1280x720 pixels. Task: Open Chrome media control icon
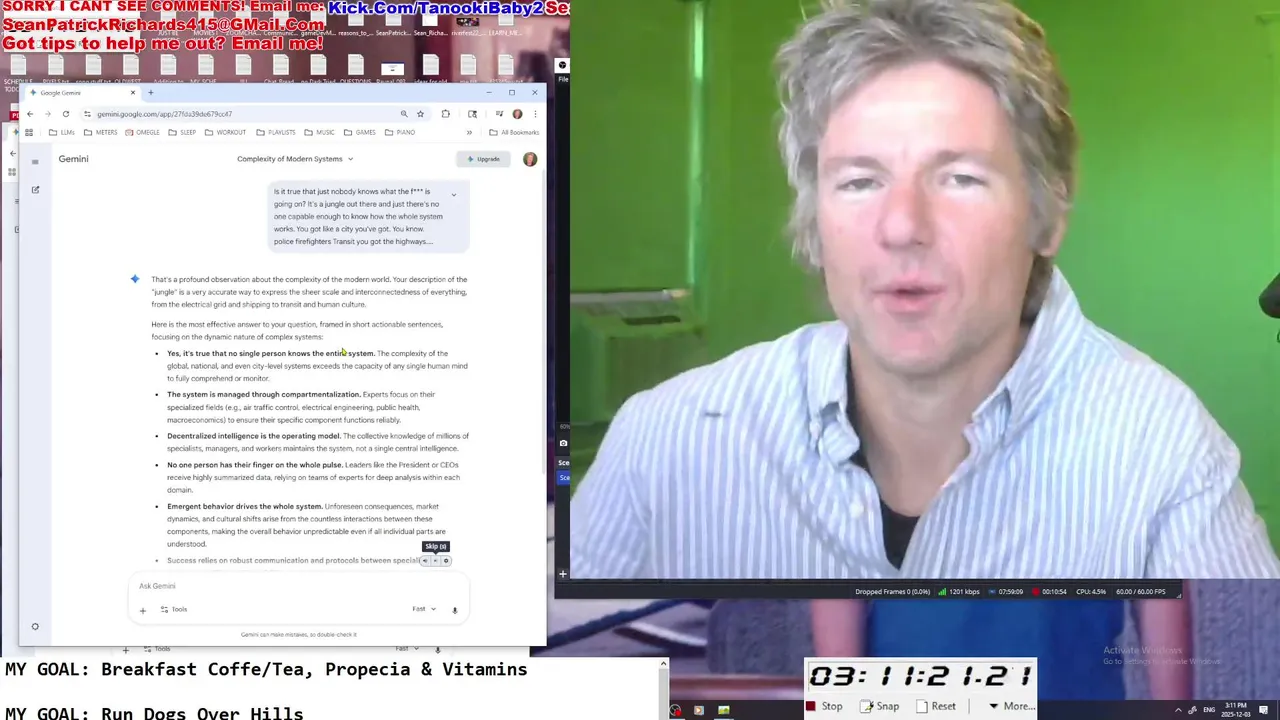[x=499, y=114]
